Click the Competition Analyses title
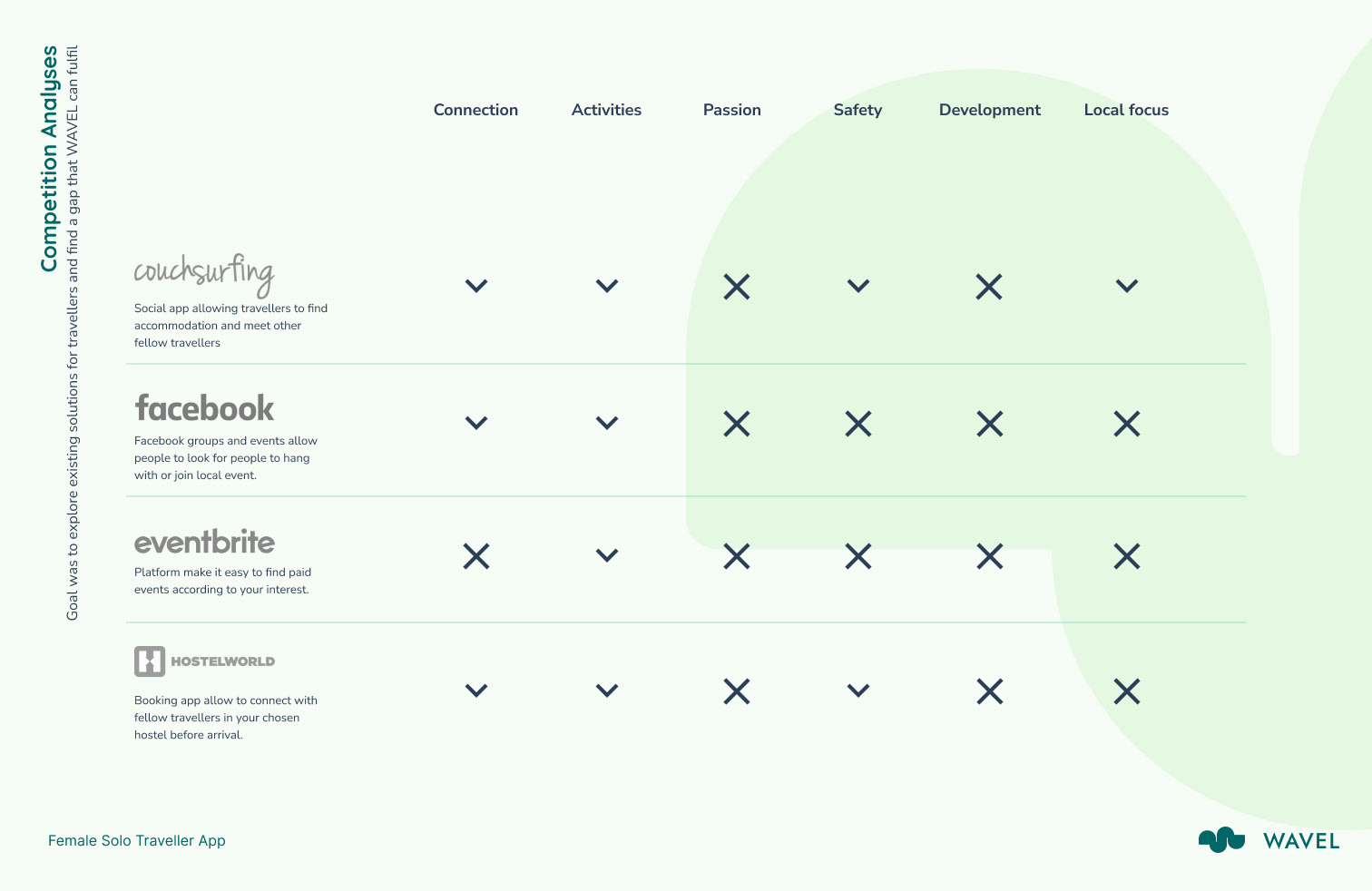The image size is (1372, 891). [49, 159]
